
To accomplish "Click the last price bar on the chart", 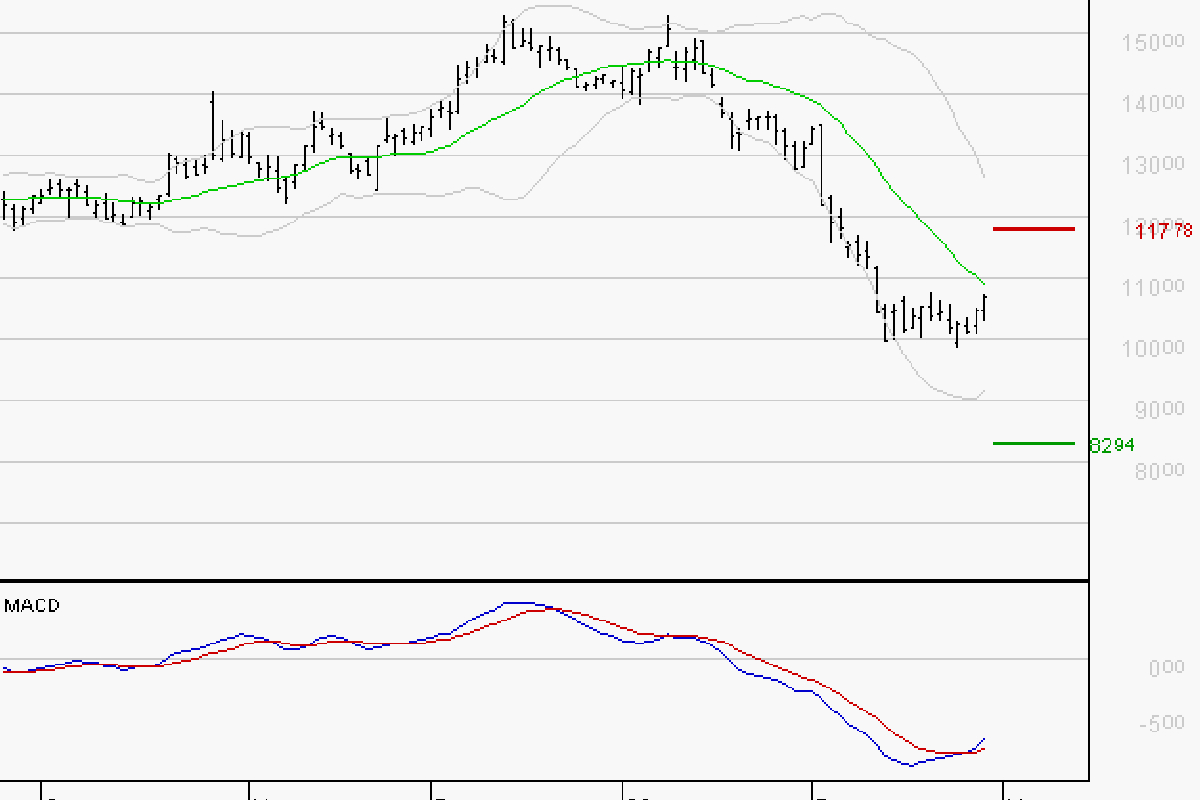I will tap(985, 307).
